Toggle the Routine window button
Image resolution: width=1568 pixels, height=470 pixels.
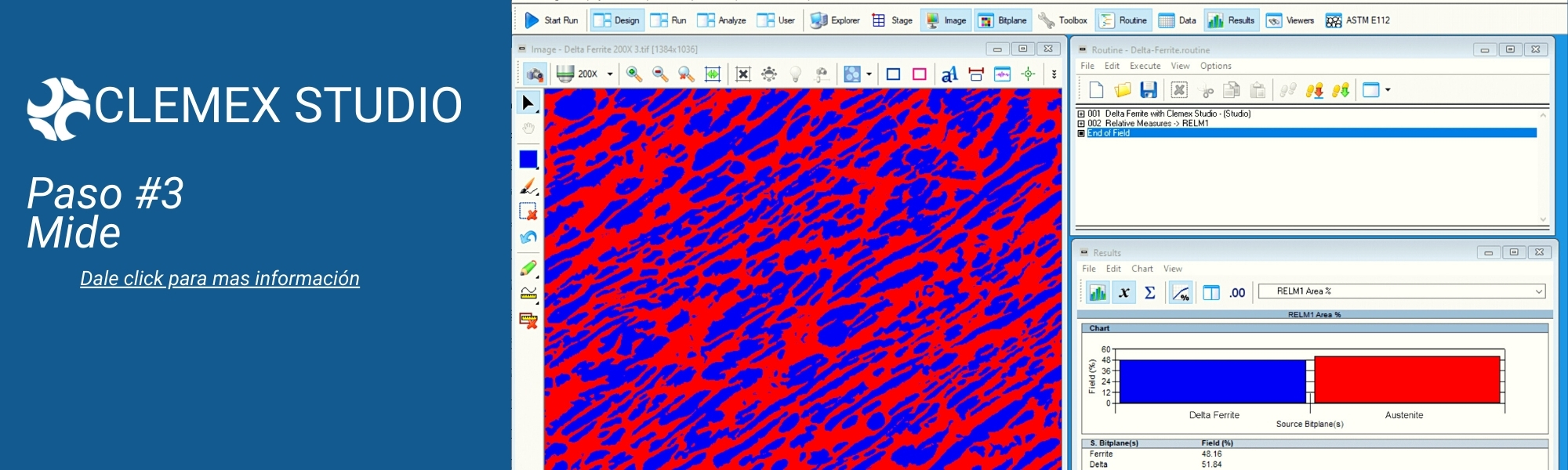tap(1123, 20)
